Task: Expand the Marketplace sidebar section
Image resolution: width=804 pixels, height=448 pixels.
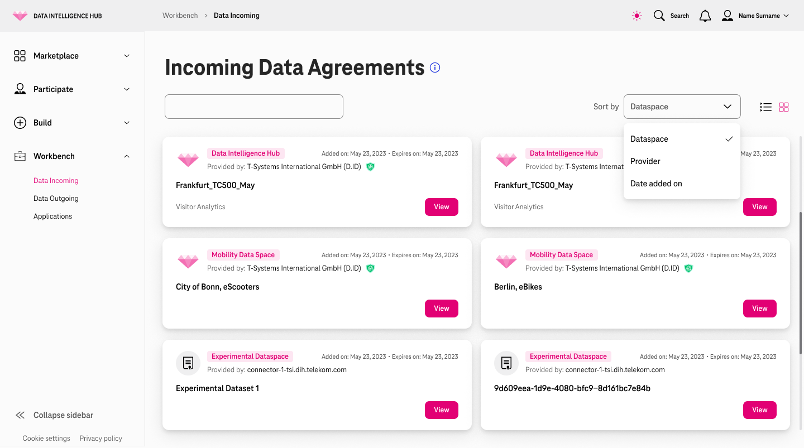Action: 71,56
